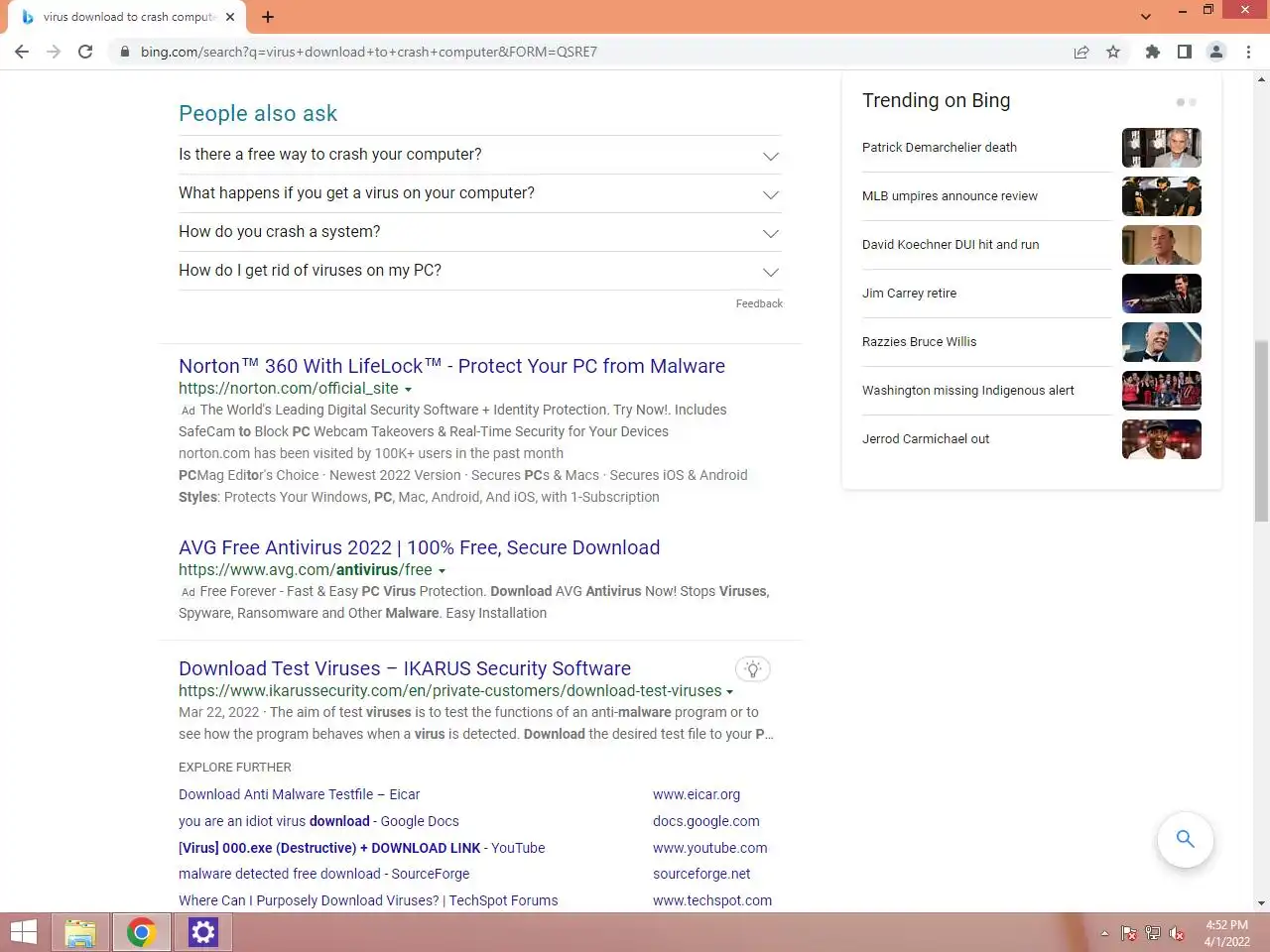The image size is (1270, 952).
Task: Open AVG Free Antivirus 2022 result
Action: pos(419,547)
